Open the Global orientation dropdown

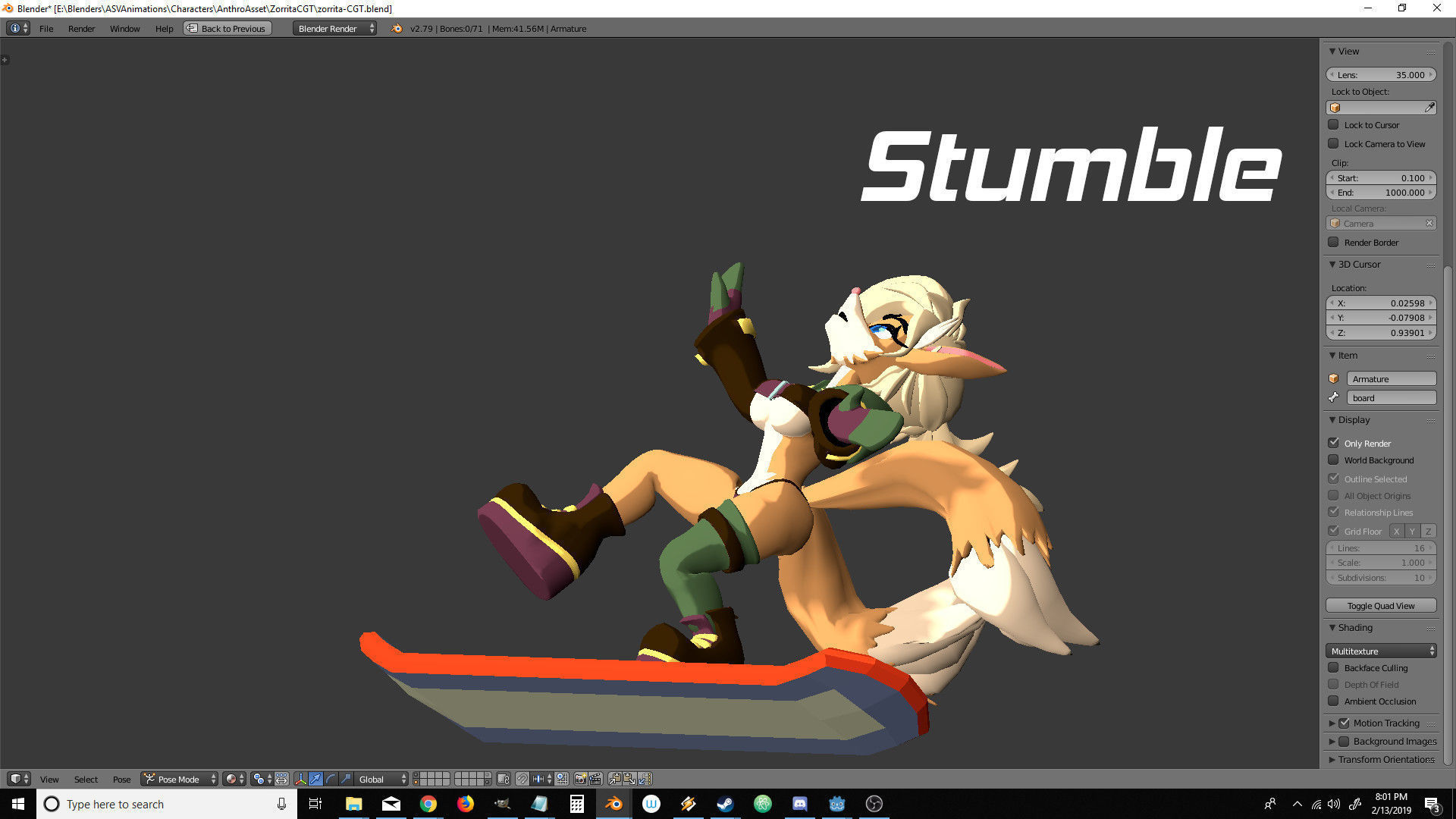(x=381, y=779)
